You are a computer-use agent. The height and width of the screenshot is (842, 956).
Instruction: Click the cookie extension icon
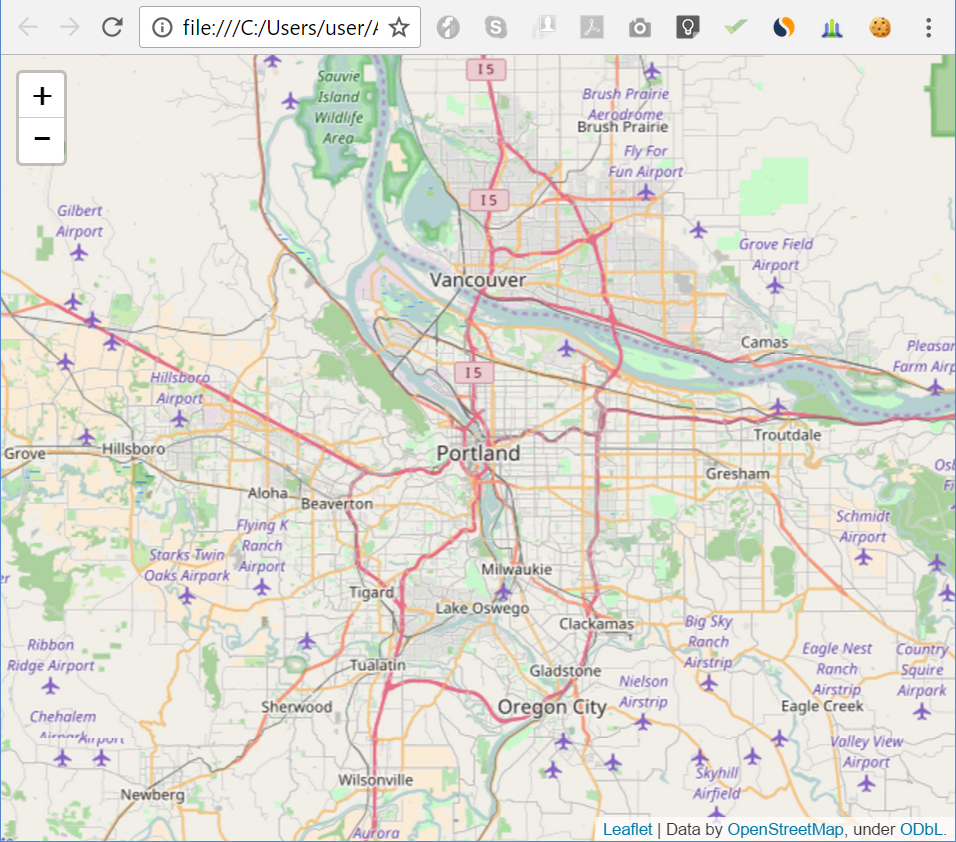pos(880,27)
